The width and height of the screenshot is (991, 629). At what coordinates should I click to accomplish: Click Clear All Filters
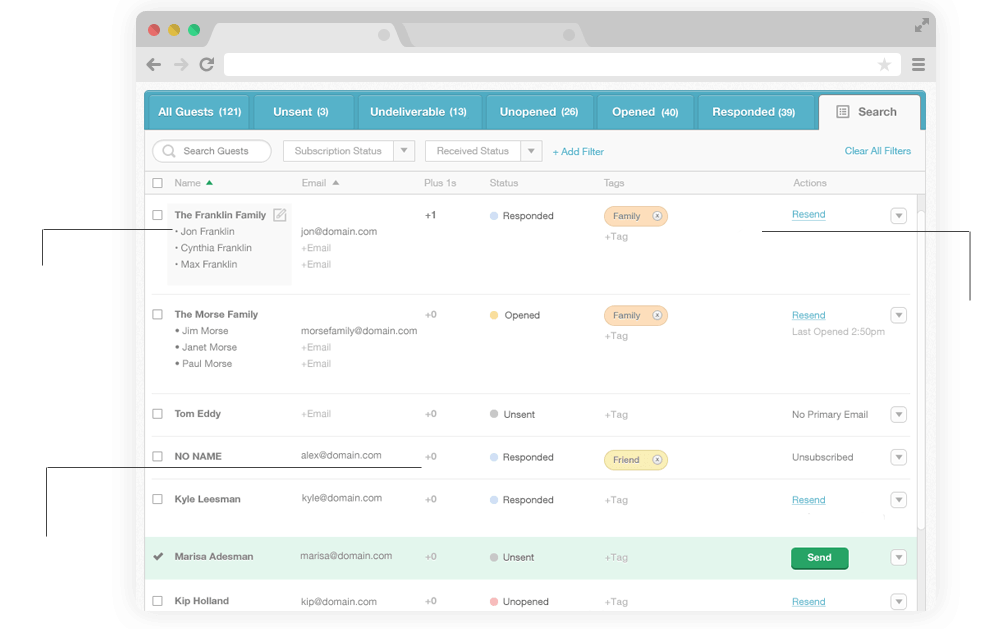[x=878, y=151]
